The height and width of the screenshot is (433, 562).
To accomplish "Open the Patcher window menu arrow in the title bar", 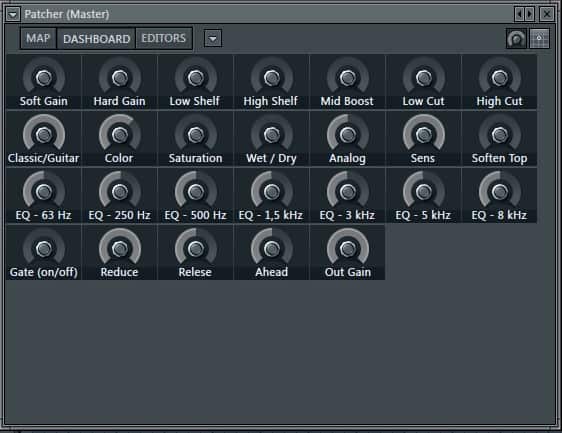I will click(x=13, y=14).
